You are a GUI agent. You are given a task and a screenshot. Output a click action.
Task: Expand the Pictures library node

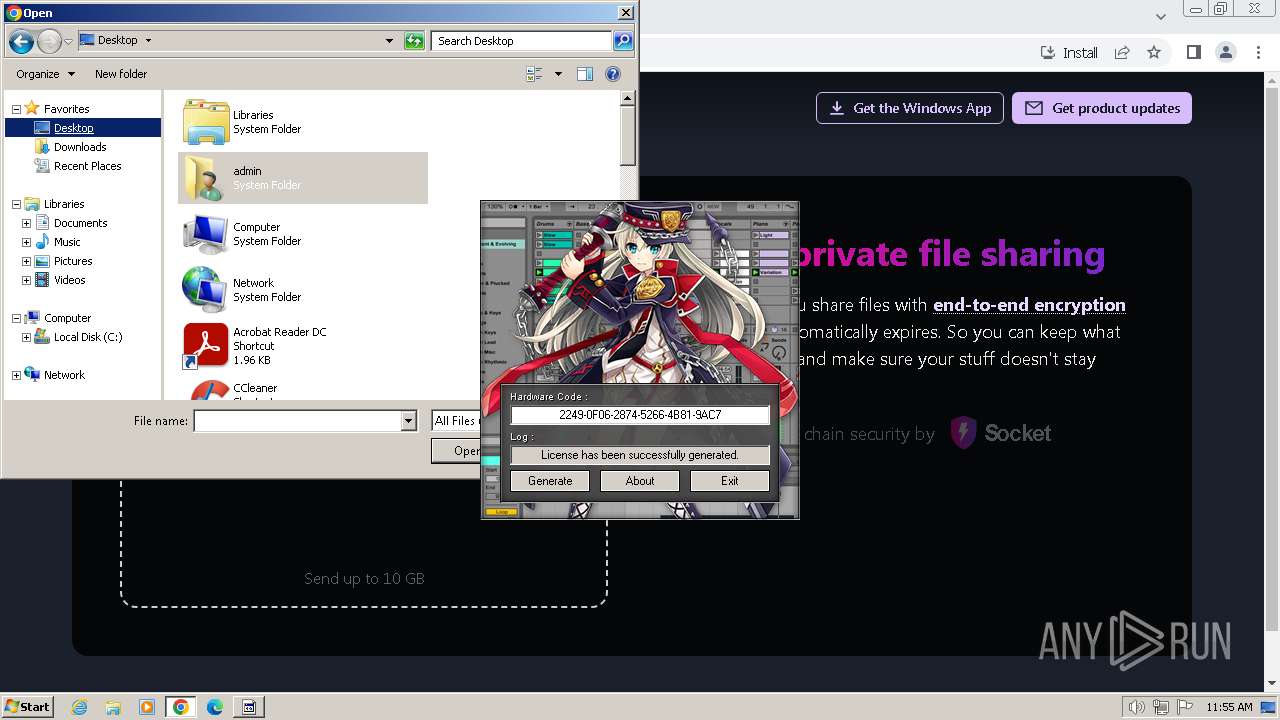pos(26,261)
